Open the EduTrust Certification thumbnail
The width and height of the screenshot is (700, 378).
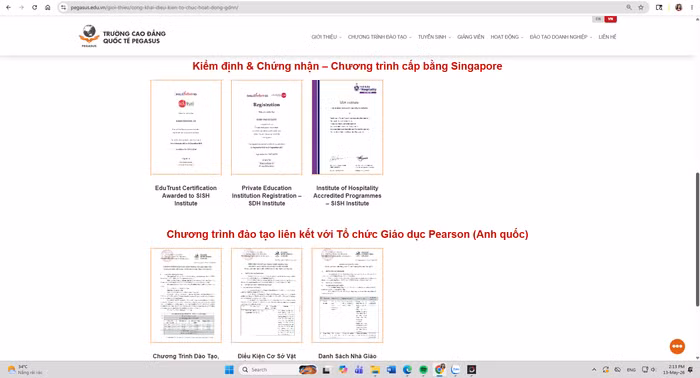click(x=186, y=128)
